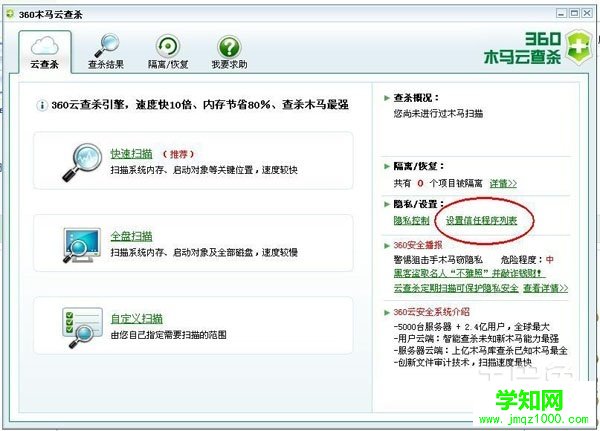Click the line -创新文件审计技术，扫描速度最快

pos(463,362)
